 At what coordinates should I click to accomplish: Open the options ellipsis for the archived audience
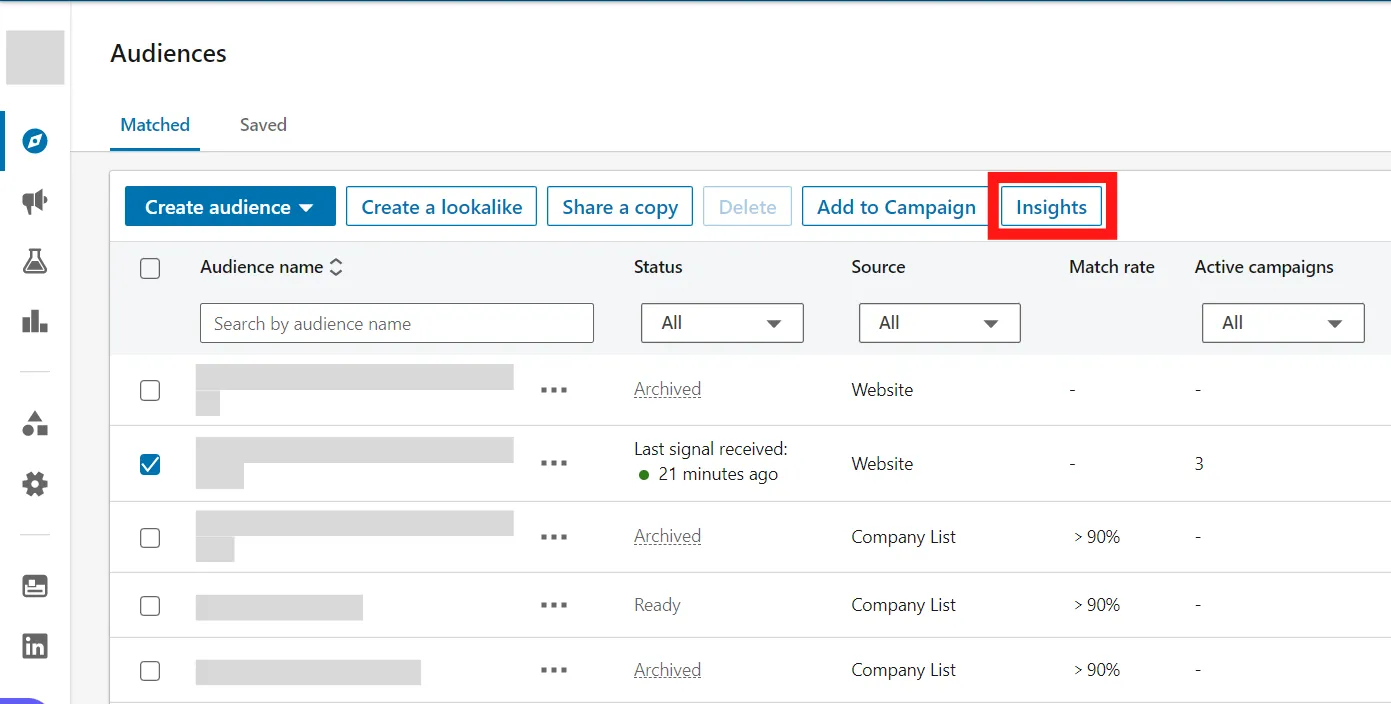point(553,389)
